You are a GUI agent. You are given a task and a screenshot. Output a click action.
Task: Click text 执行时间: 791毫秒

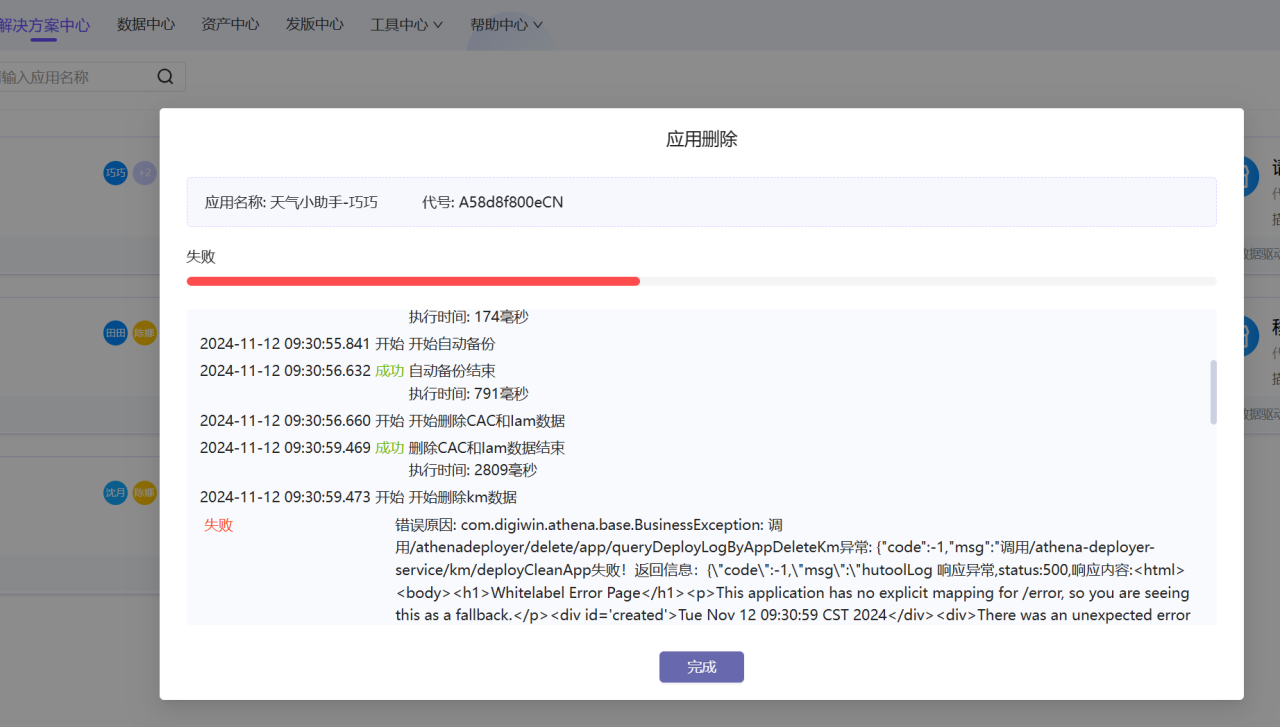(x=469, y=394)
